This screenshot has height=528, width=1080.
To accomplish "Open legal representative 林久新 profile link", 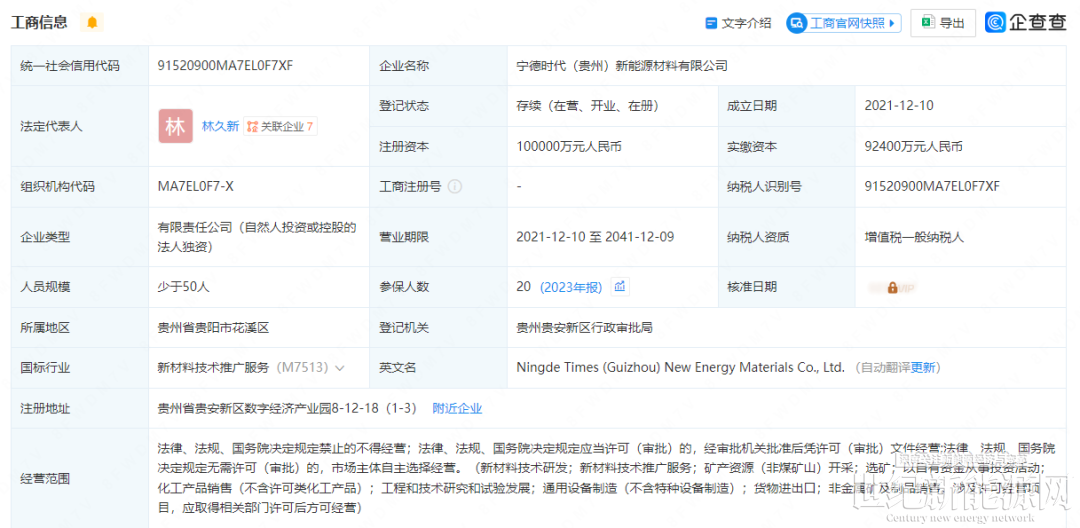I will pyautogui.click(x=220, y=127).
